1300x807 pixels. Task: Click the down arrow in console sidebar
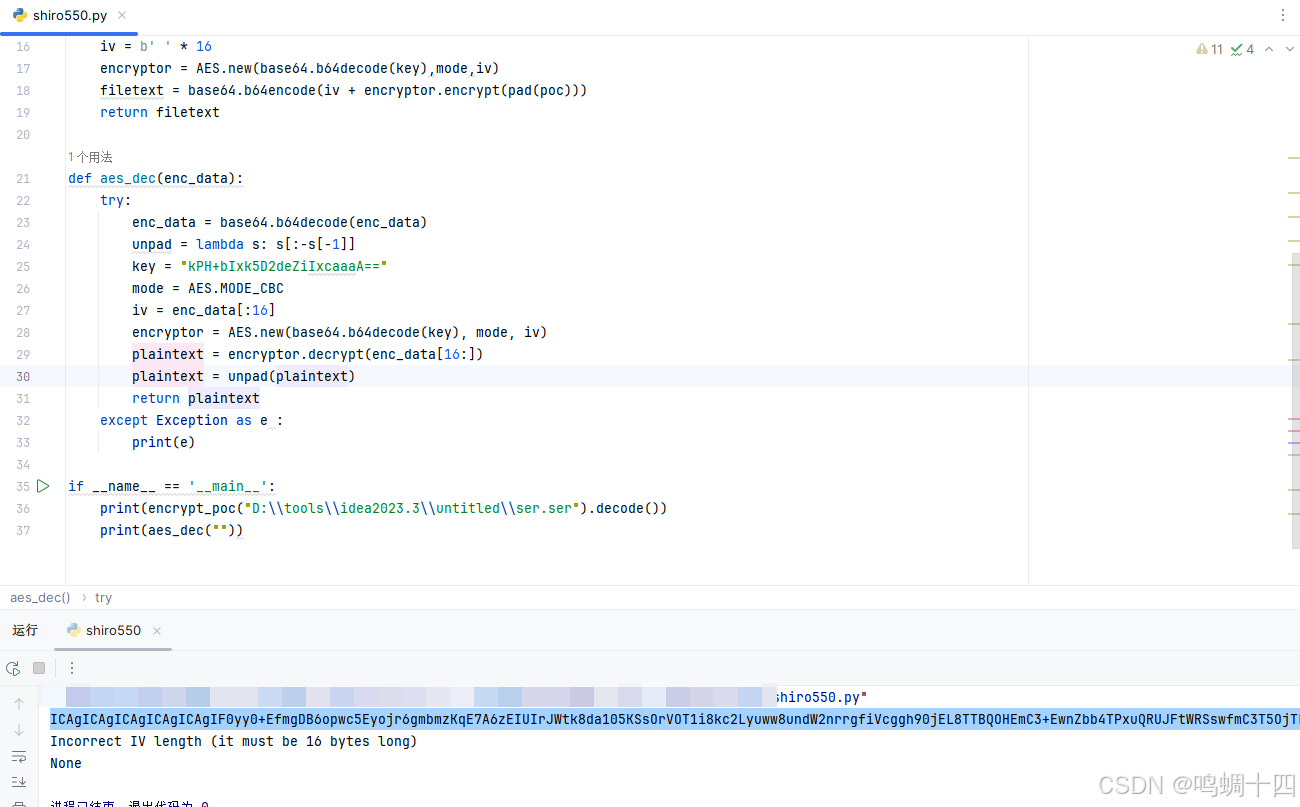pos(18,730)
